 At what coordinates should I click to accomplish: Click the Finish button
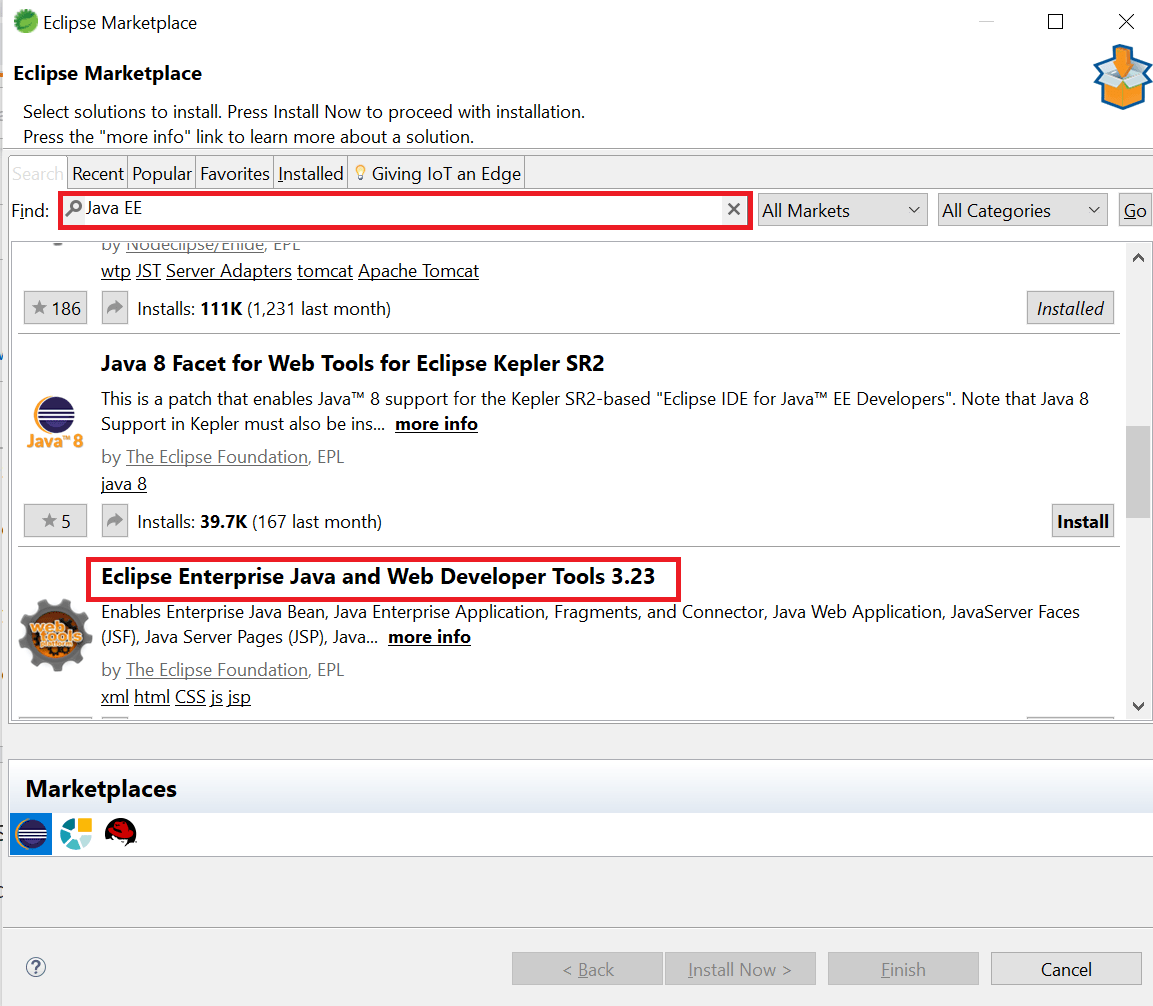pyautogui.click(x=903, y=969)
